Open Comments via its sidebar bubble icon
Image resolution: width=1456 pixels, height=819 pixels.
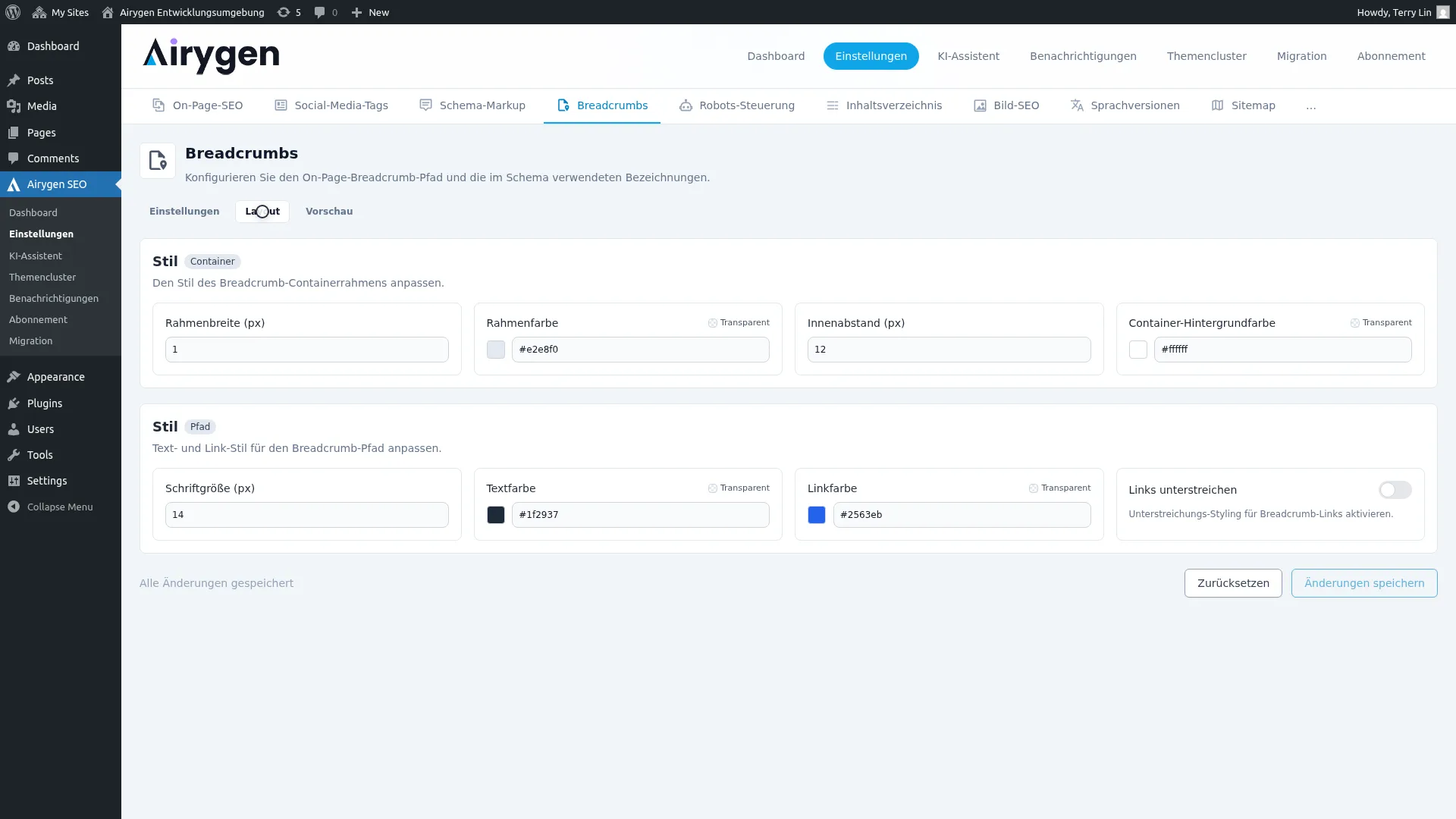[x=14, y=158]
